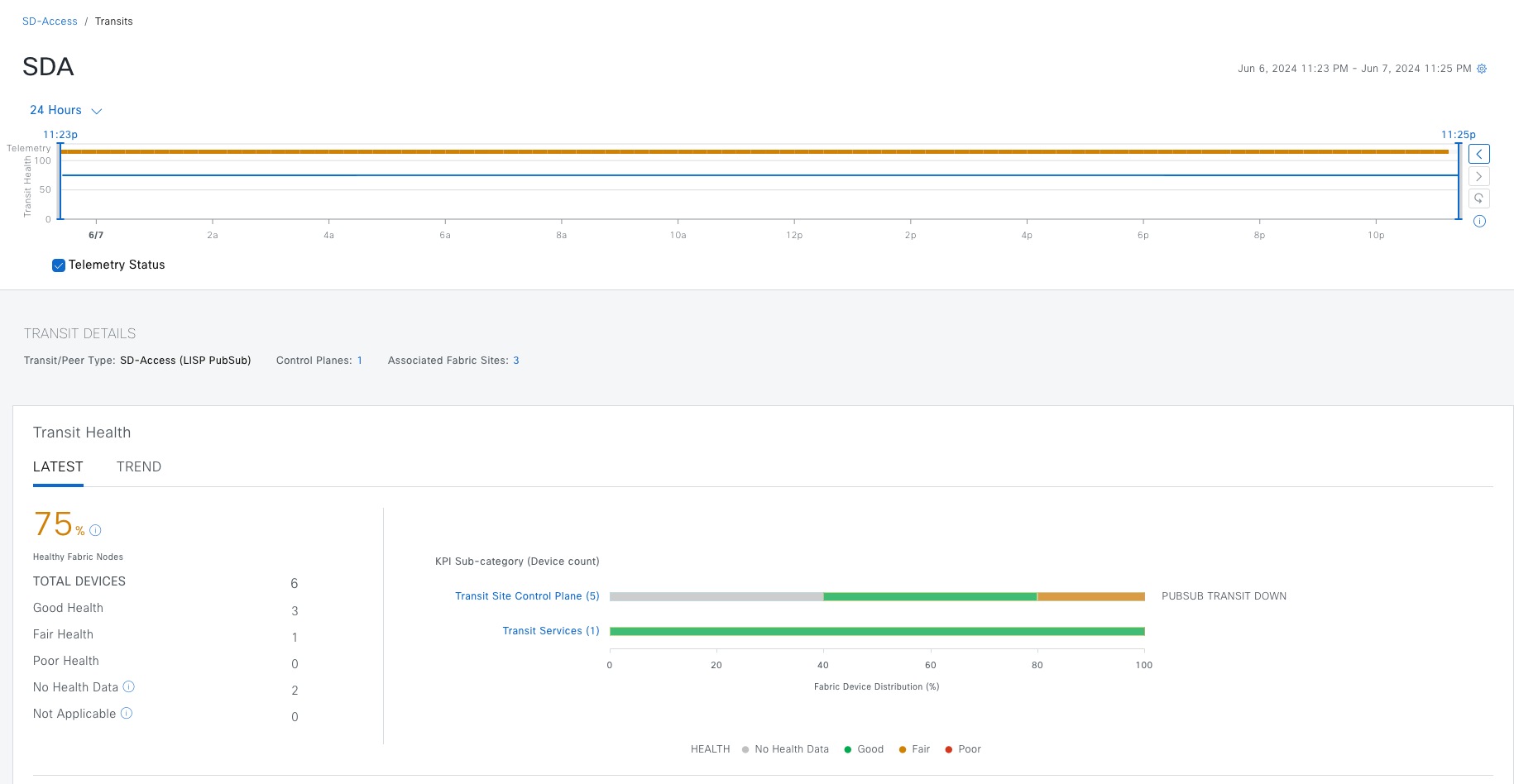Click the timeline reset refresh icon
1514x784 pixels.
coord(1479,198)
